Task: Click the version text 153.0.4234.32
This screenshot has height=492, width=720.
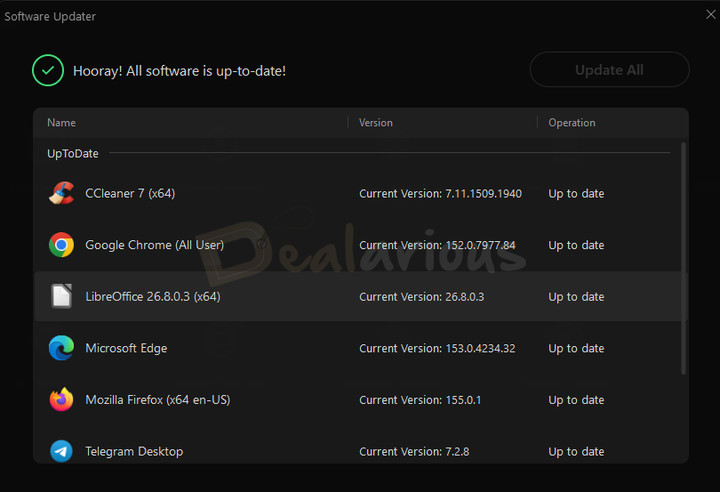Action: (480, 348)
